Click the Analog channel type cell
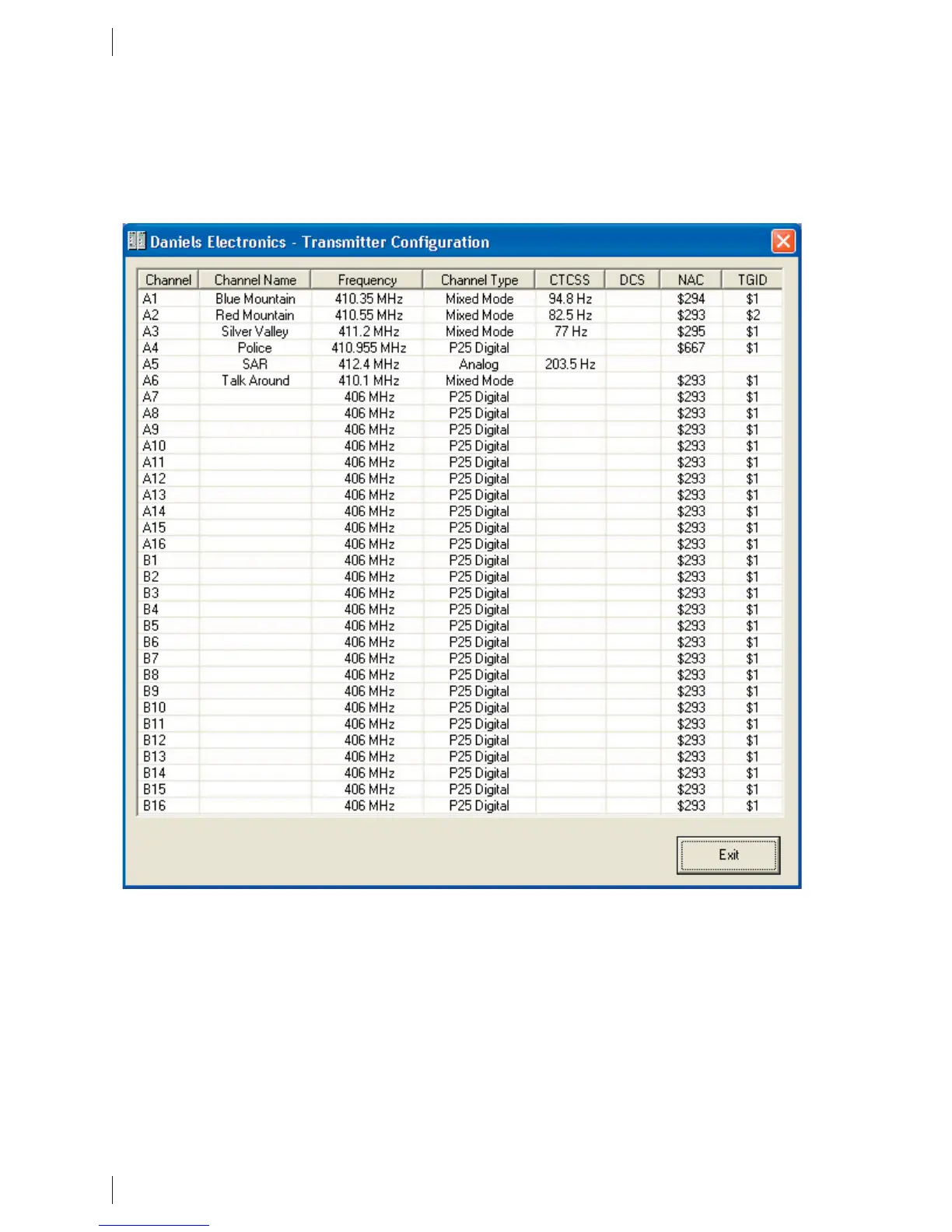This screenshot has width=952, height=1232. [479, 364]
